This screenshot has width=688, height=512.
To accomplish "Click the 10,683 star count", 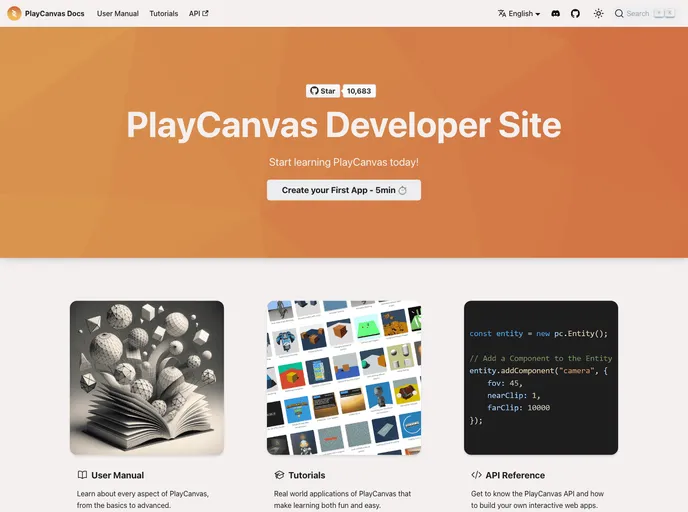I will click(359, 91).
